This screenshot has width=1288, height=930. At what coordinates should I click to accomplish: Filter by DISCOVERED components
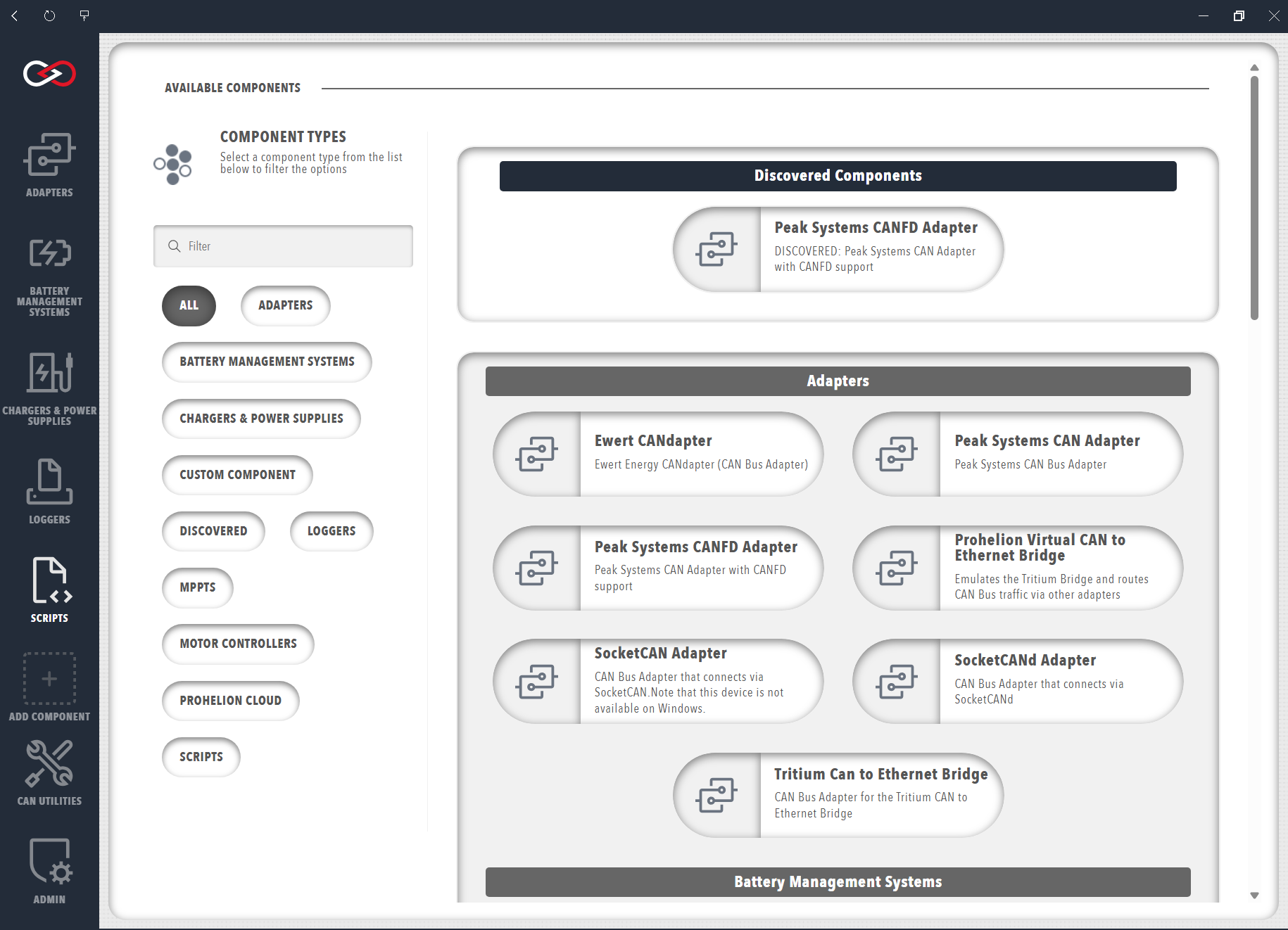coord(213,531)
